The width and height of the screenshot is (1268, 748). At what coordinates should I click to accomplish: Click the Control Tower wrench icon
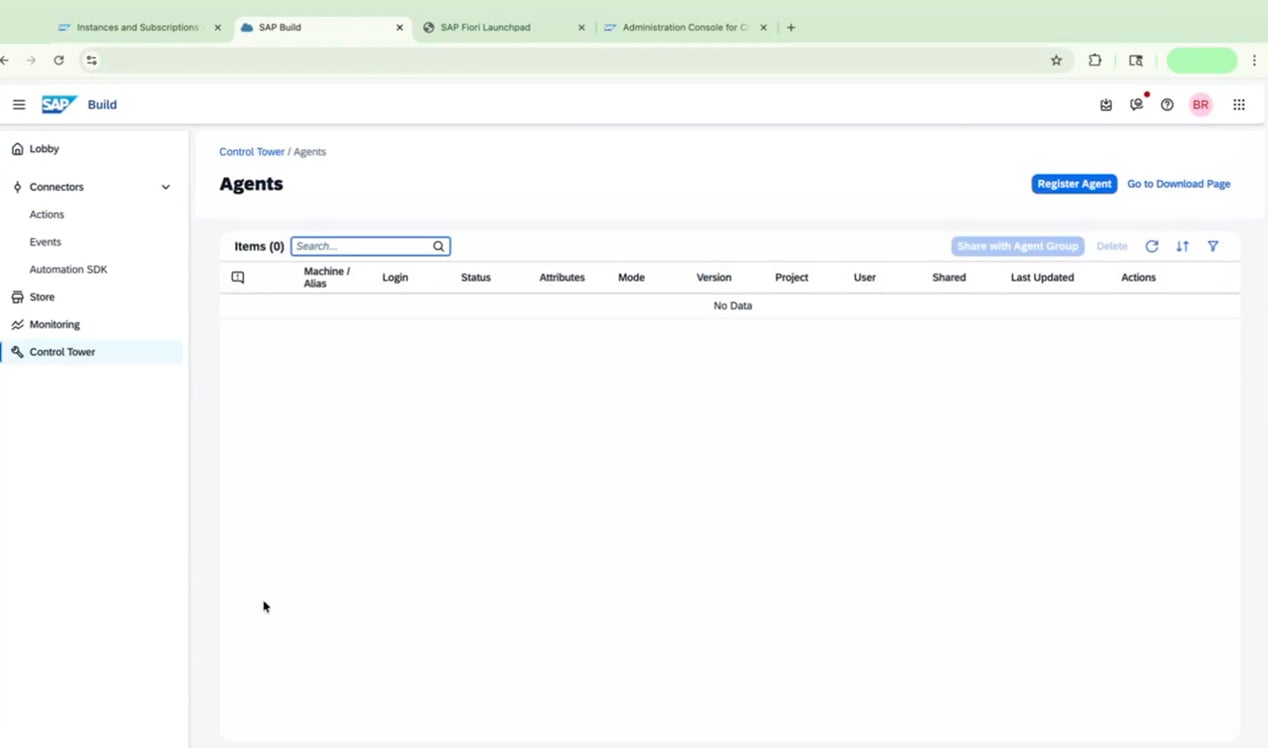(17, 352)
